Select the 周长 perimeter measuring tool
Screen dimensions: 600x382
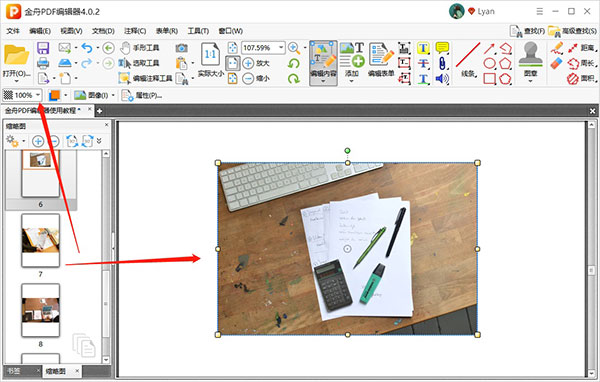point(581,63)
